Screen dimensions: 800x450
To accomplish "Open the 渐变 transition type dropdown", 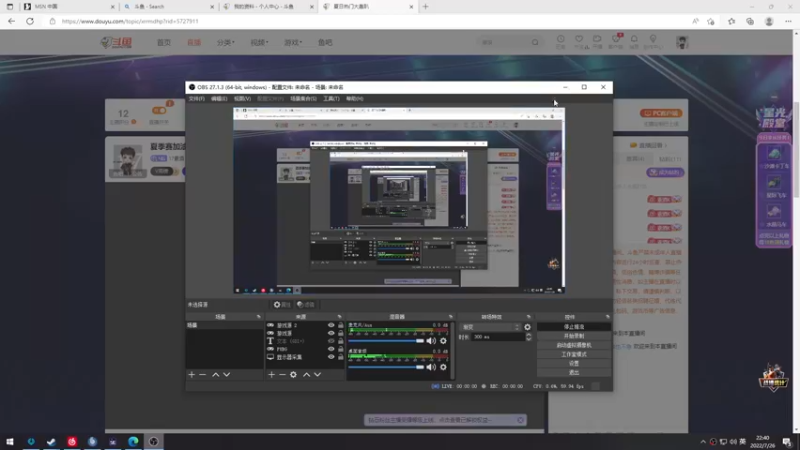I will pyautogui.click(x=490, y=327).
